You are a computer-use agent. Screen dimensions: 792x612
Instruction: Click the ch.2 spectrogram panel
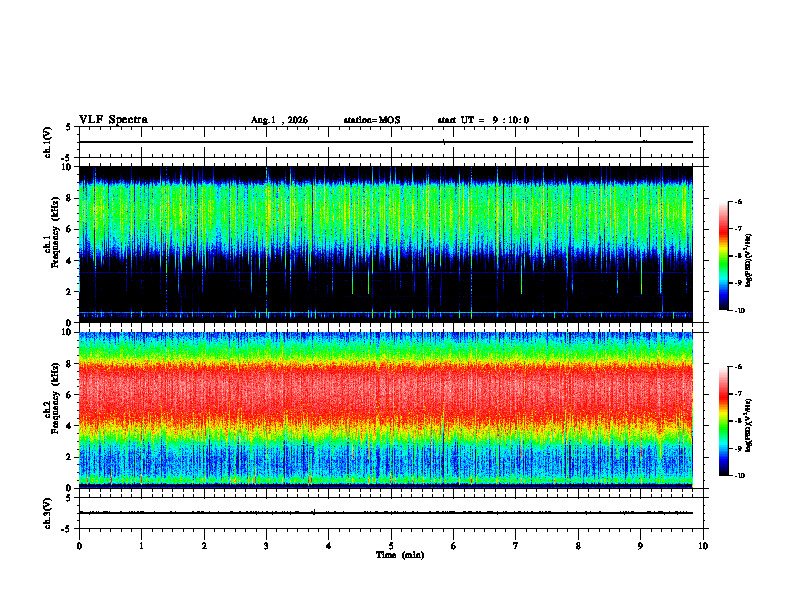(x=386, y=410)
